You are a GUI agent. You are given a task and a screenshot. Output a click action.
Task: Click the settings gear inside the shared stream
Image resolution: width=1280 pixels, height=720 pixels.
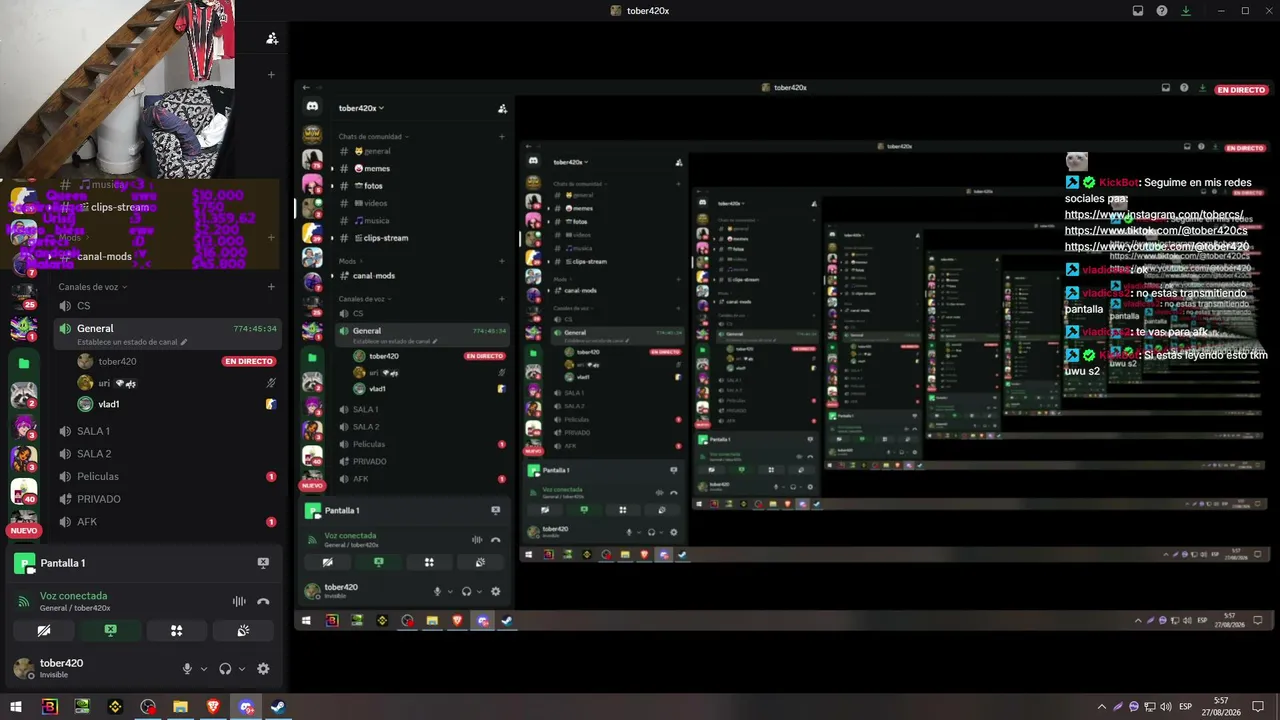[x=495, y=591]
